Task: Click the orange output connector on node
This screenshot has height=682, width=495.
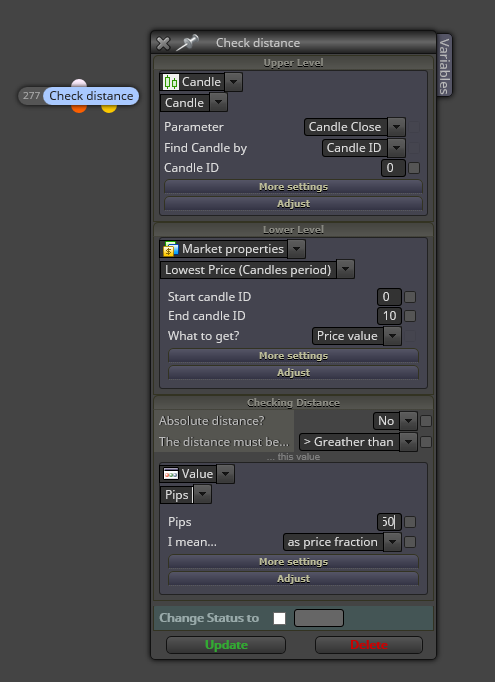Action: pos(79,108)
